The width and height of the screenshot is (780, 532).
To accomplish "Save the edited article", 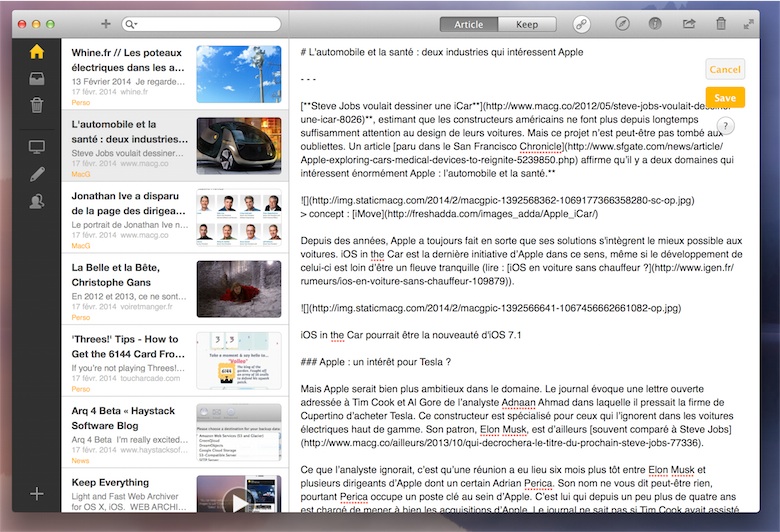I will click(725, 98).
